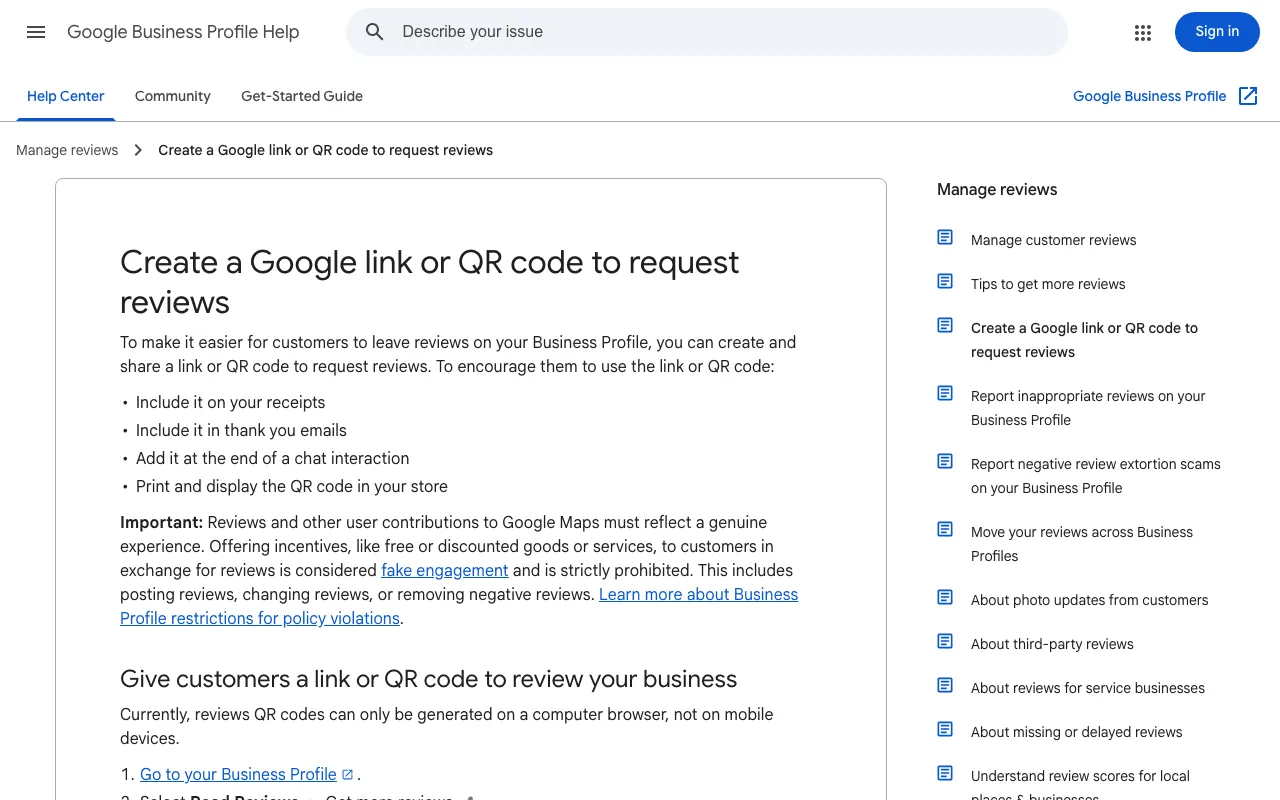Click the article icon beside Report inappropriate reviews
The image size is (1280, 800).
pyautogui.click(x=945, y=393)
